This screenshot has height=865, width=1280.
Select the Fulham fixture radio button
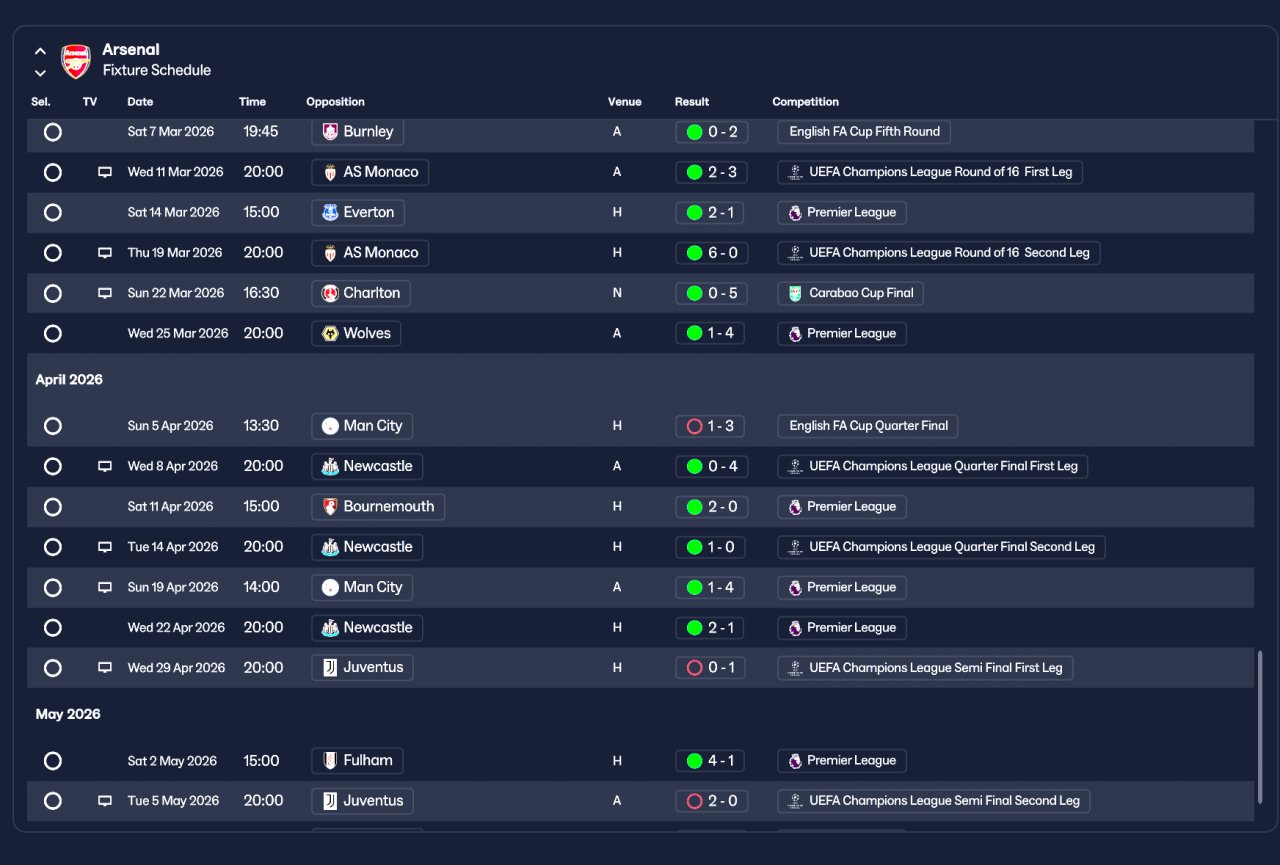click(x=53, y=761)
